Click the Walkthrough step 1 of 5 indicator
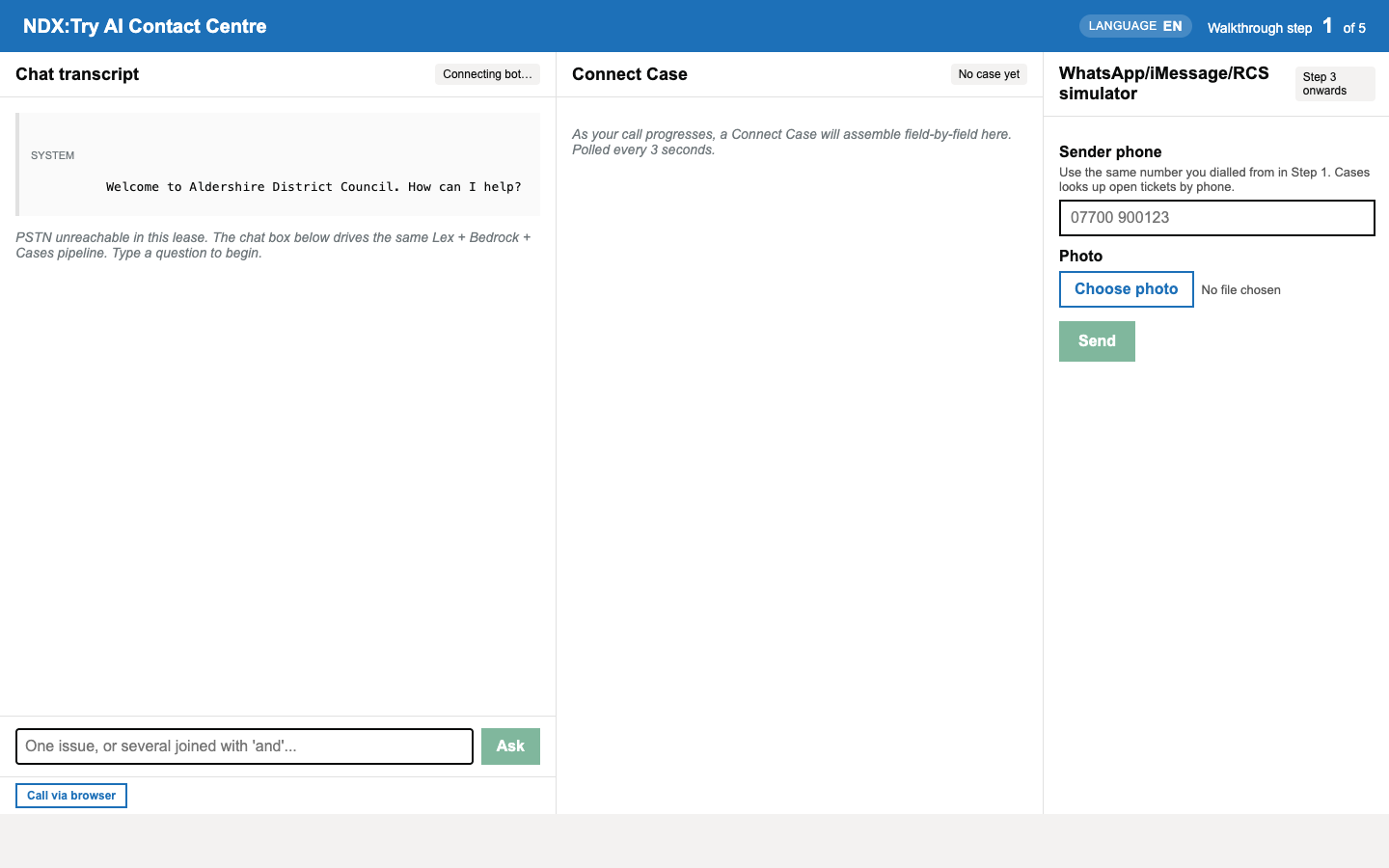1389x868 pixels. tap(1287, 27)
